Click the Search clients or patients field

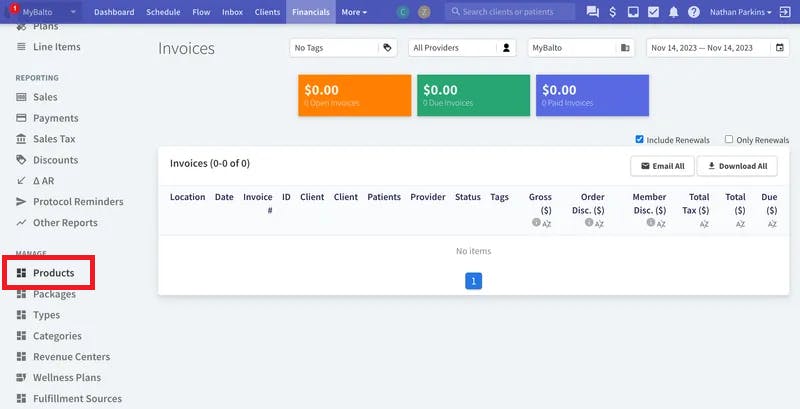pos(510,12)
